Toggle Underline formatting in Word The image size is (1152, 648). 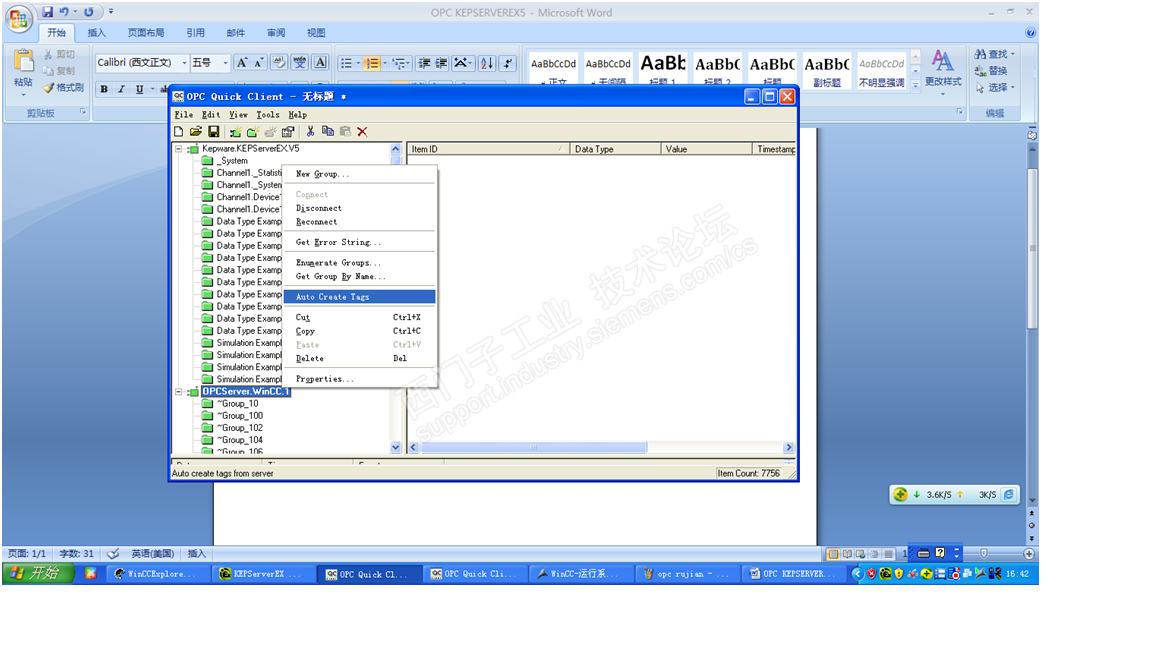point(139,89)
